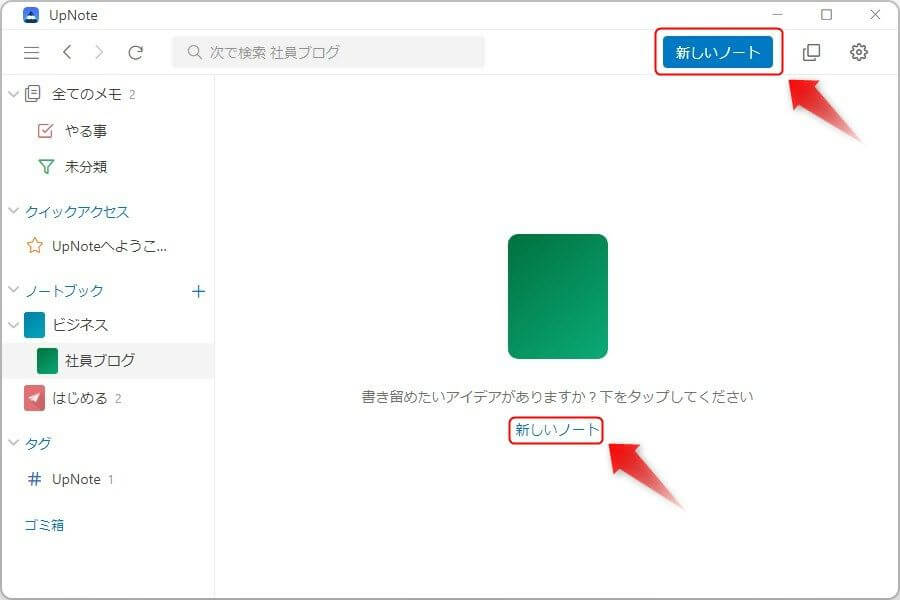This screenshot has height=600, width=900.
Task: Click the UpNote app icon in title bar
Action: [30, 15]
